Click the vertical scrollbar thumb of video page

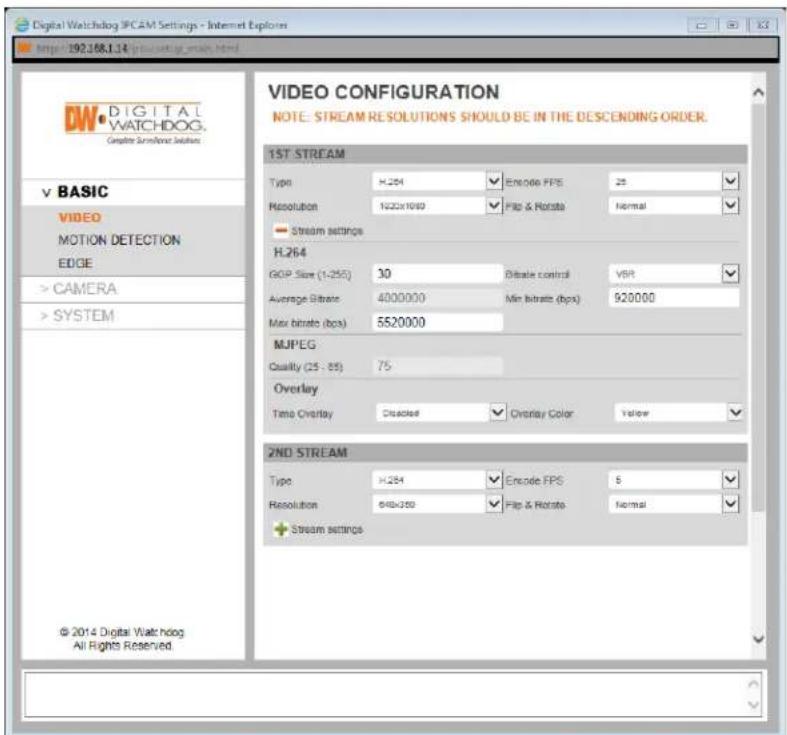pos(758,307)
